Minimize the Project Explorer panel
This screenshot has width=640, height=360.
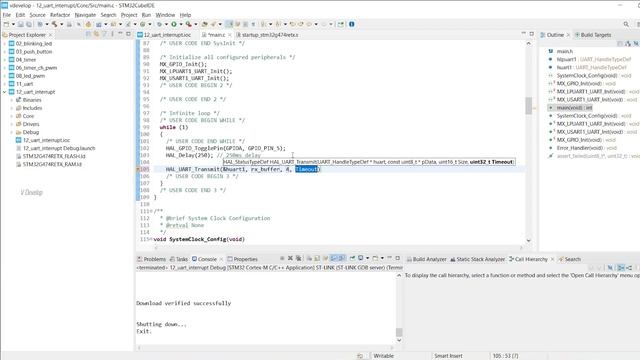click(120, 34)
